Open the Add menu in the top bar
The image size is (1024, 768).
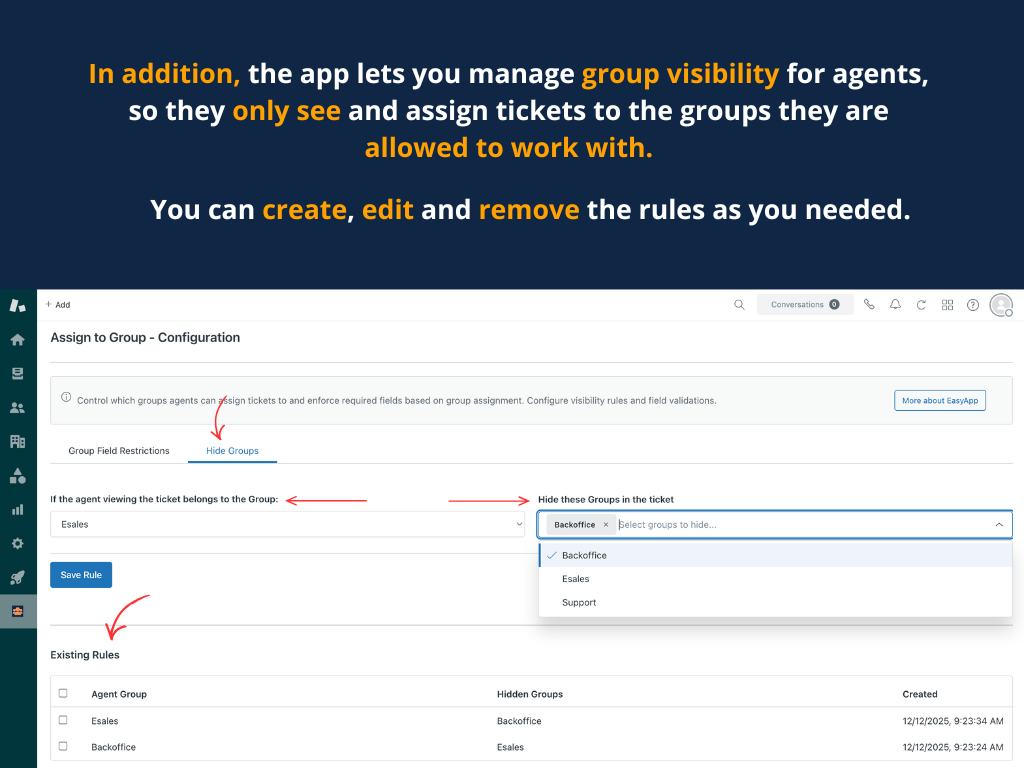pos(57,304)
